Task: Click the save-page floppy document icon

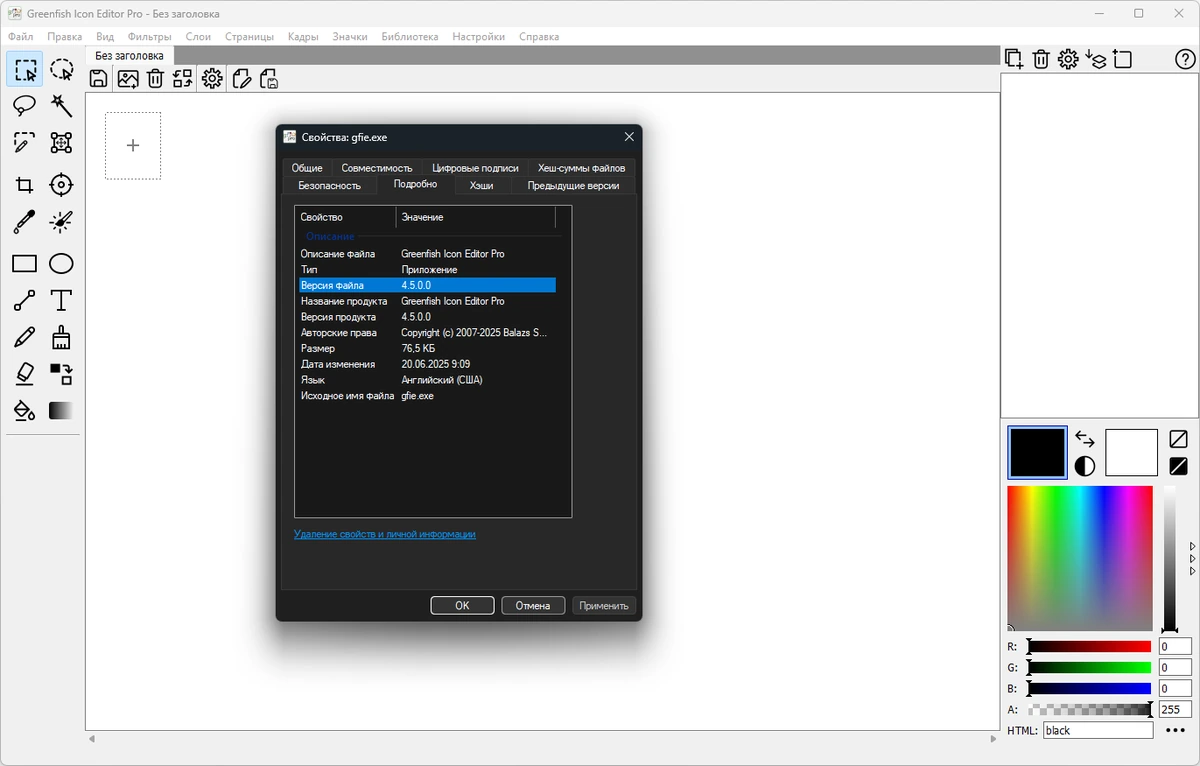Action: (x=268, y=79)
